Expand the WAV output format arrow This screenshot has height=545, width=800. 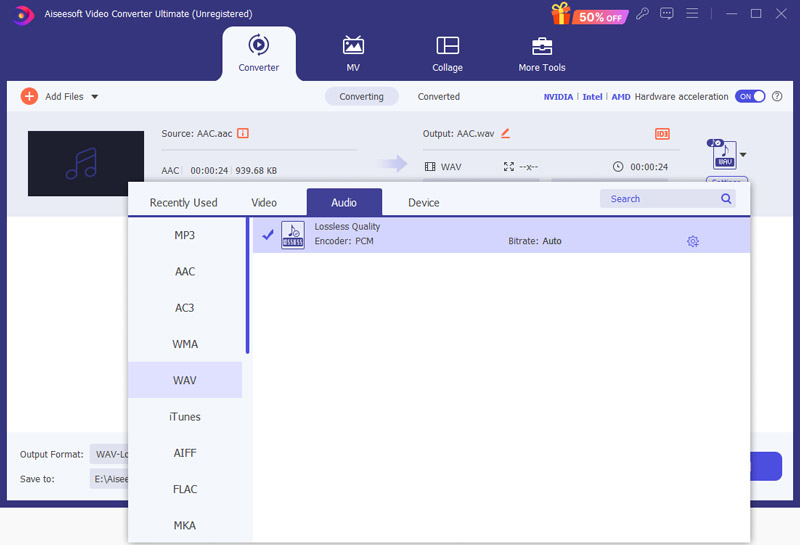click(x=742, y=155)
